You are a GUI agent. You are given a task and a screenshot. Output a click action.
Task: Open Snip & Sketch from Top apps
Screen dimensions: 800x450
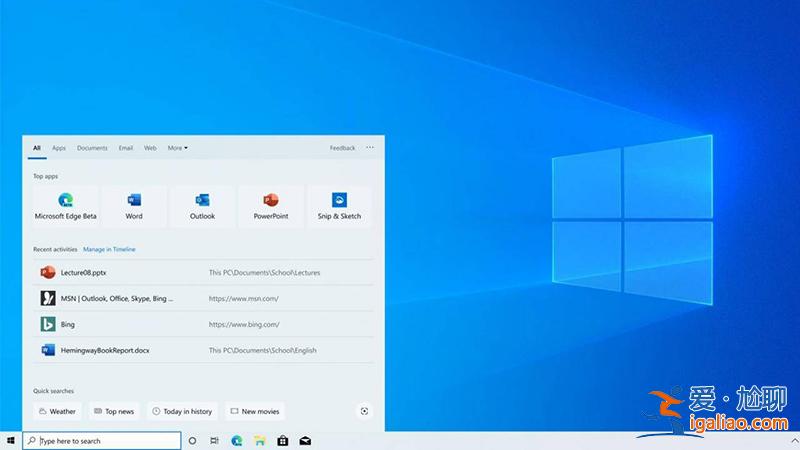[339, 206]
